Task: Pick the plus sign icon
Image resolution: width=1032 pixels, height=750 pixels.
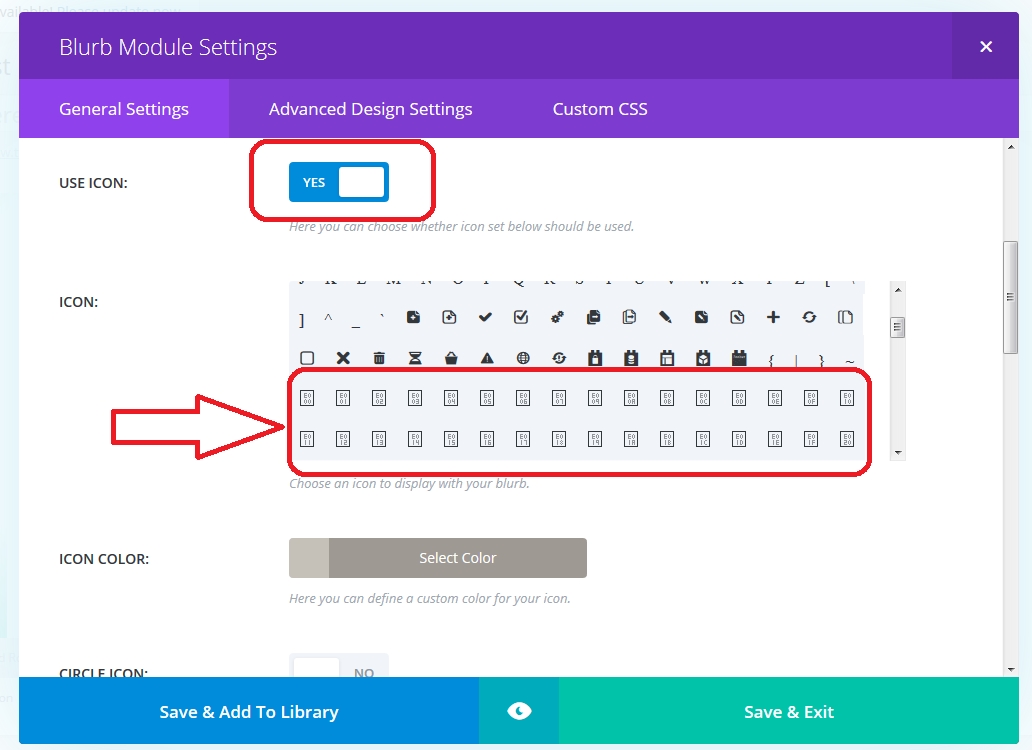Action: 773,317
